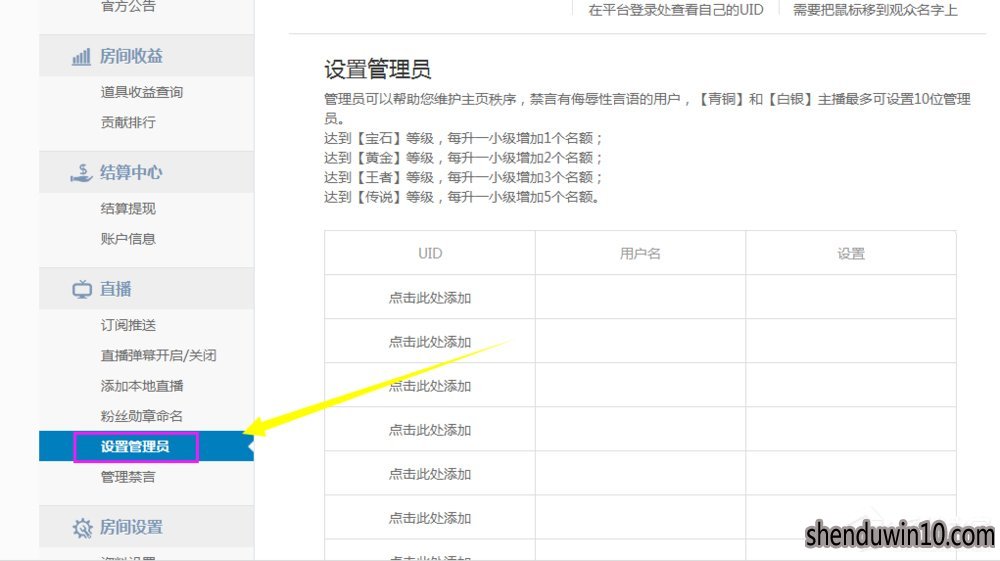Click the UID column header

pyautogui.click(x=430, y=254)
